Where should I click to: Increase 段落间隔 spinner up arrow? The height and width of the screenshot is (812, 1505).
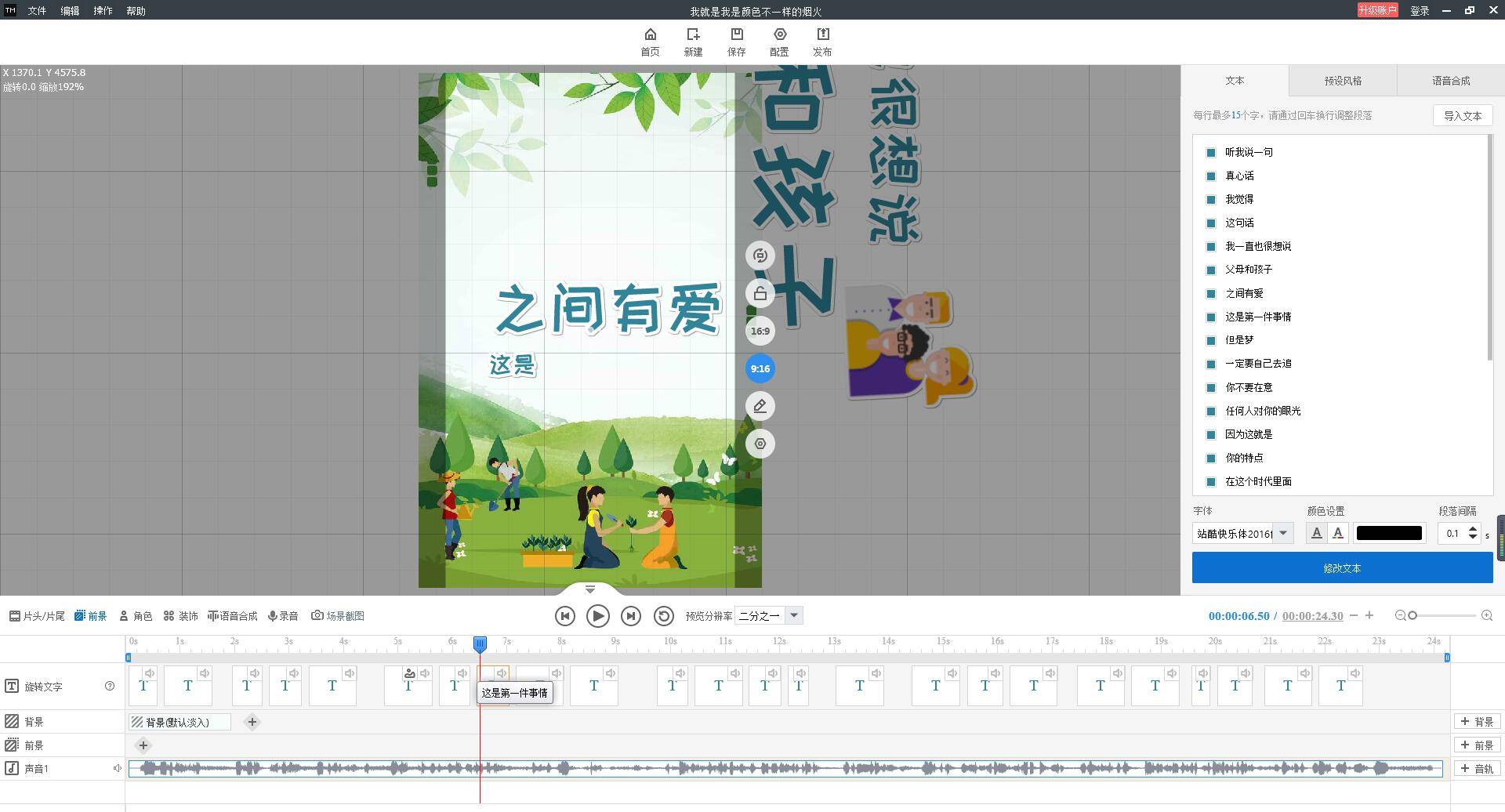point(1473,529)
